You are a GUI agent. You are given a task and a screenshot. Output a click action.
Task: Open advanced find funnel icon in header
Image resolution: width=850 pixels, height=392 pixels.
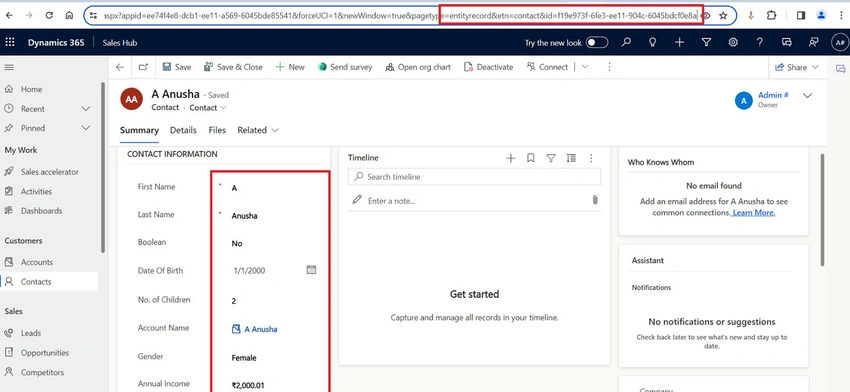click(706, 42)
